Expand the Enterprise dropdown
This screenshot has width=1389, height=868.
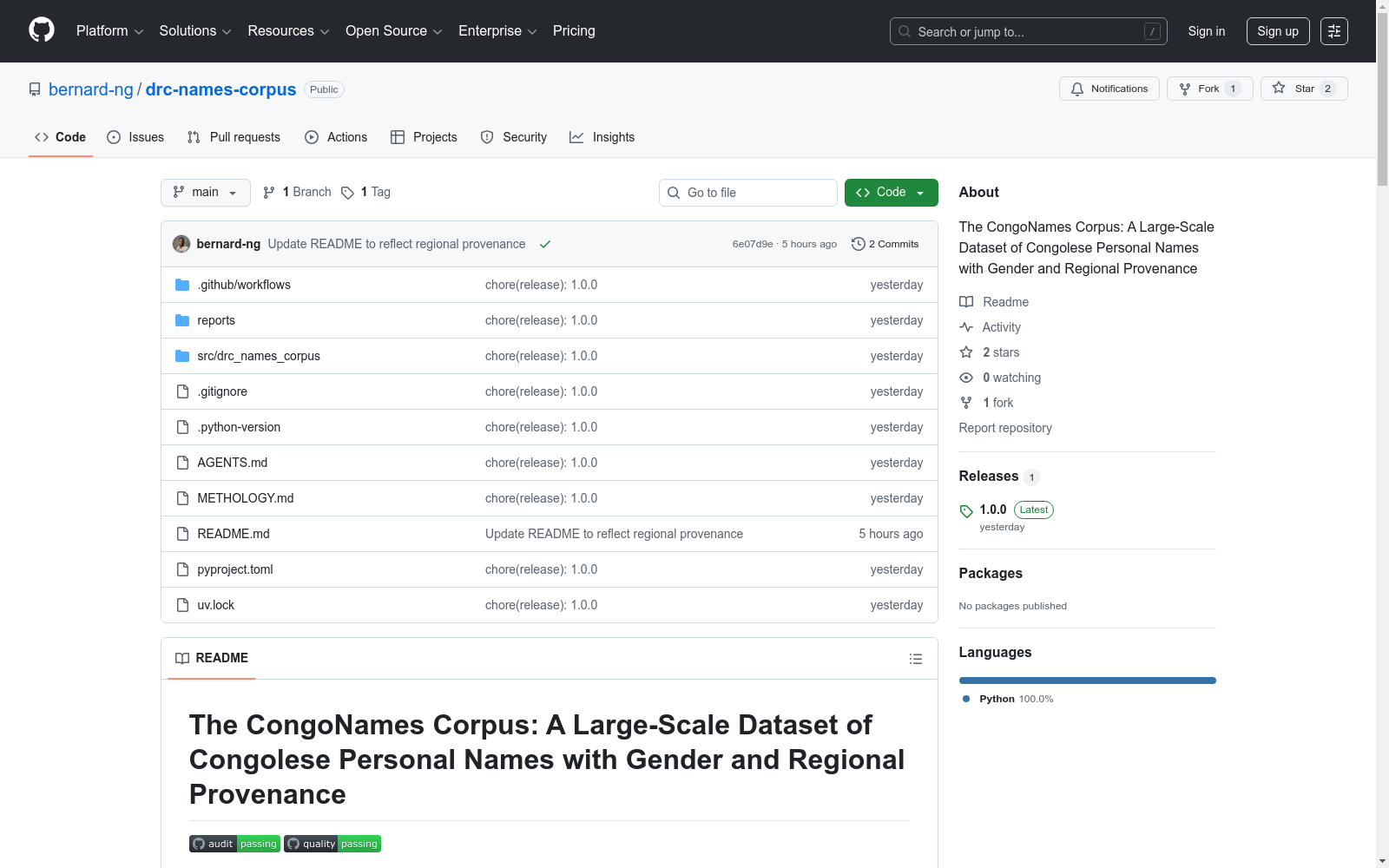[x=497, y=31]
